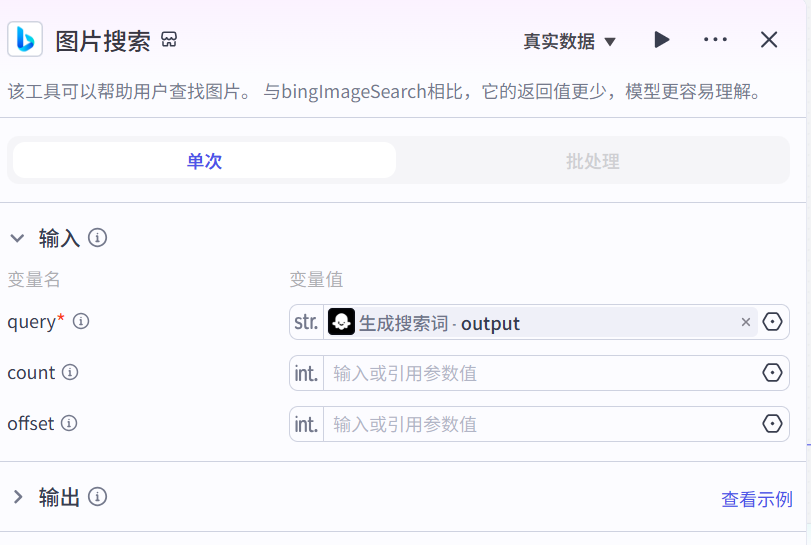Click the plugin badge icon beside 图片搜索
Image resolution: width=811 pixels, height=545 pixels.
pyautogui.click(x=169, y=40)
